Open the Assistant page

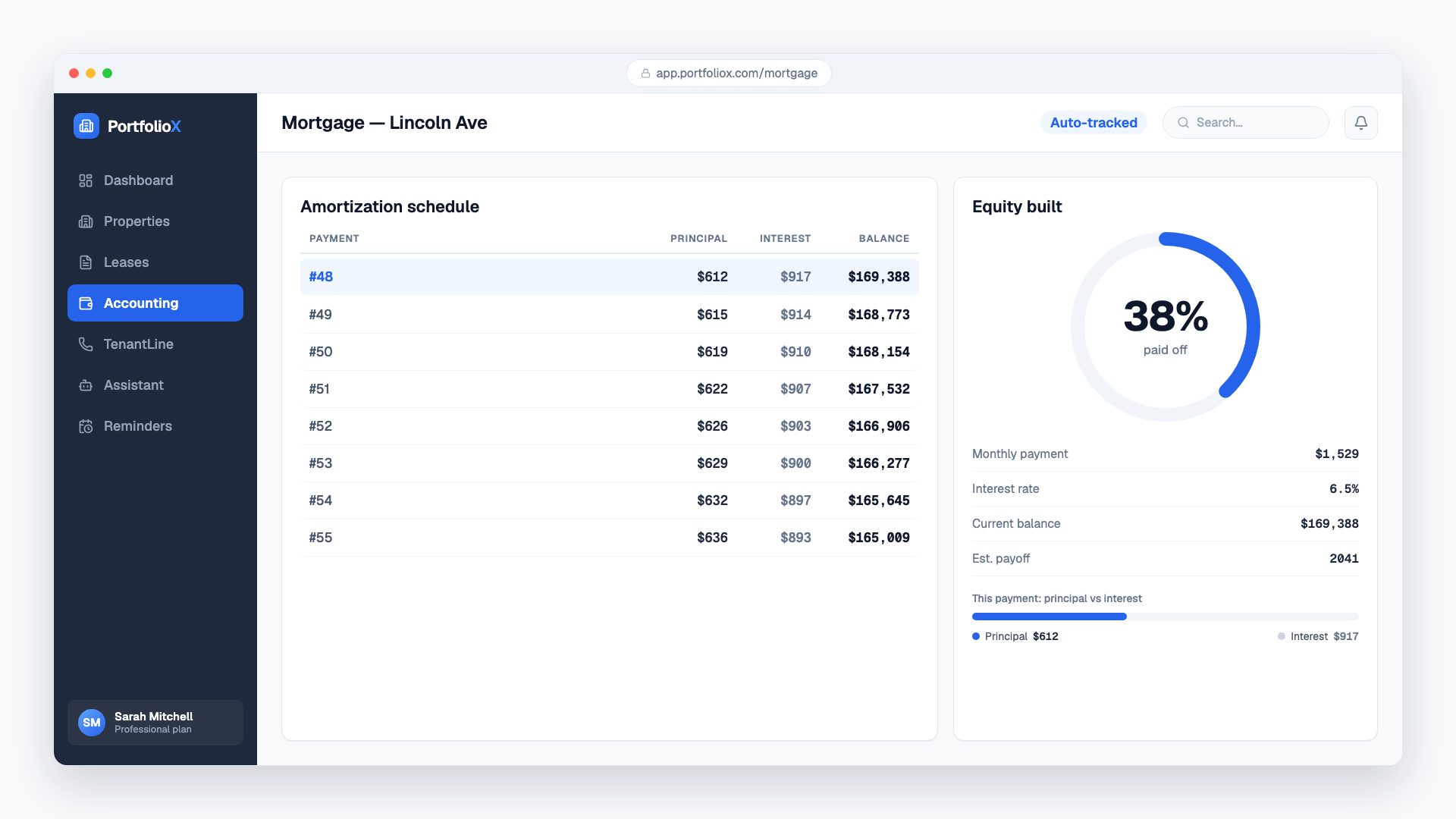[155, 385]
